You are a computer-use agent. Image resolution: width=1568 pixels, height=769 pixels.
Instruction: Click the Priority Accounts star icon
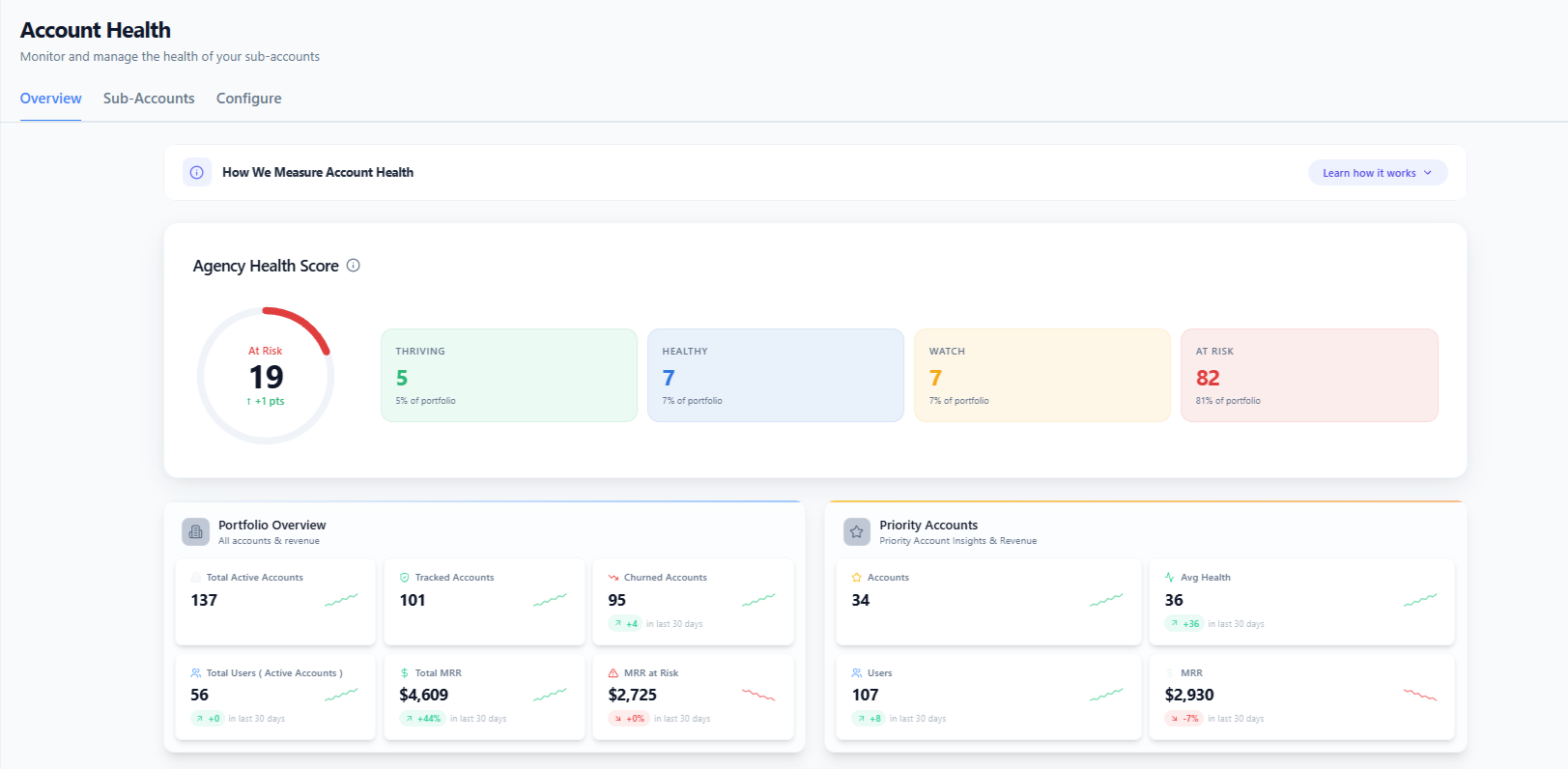(857, 532)
